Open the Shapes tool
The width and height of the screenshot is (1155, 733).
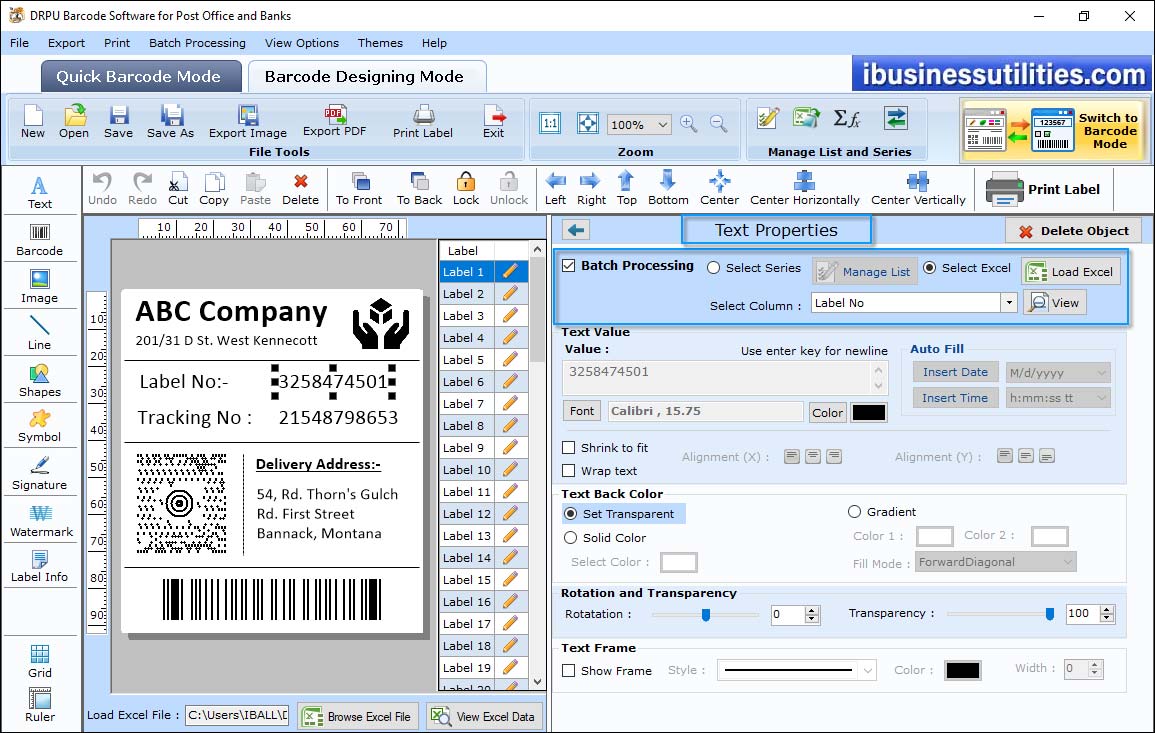[40, 381]
